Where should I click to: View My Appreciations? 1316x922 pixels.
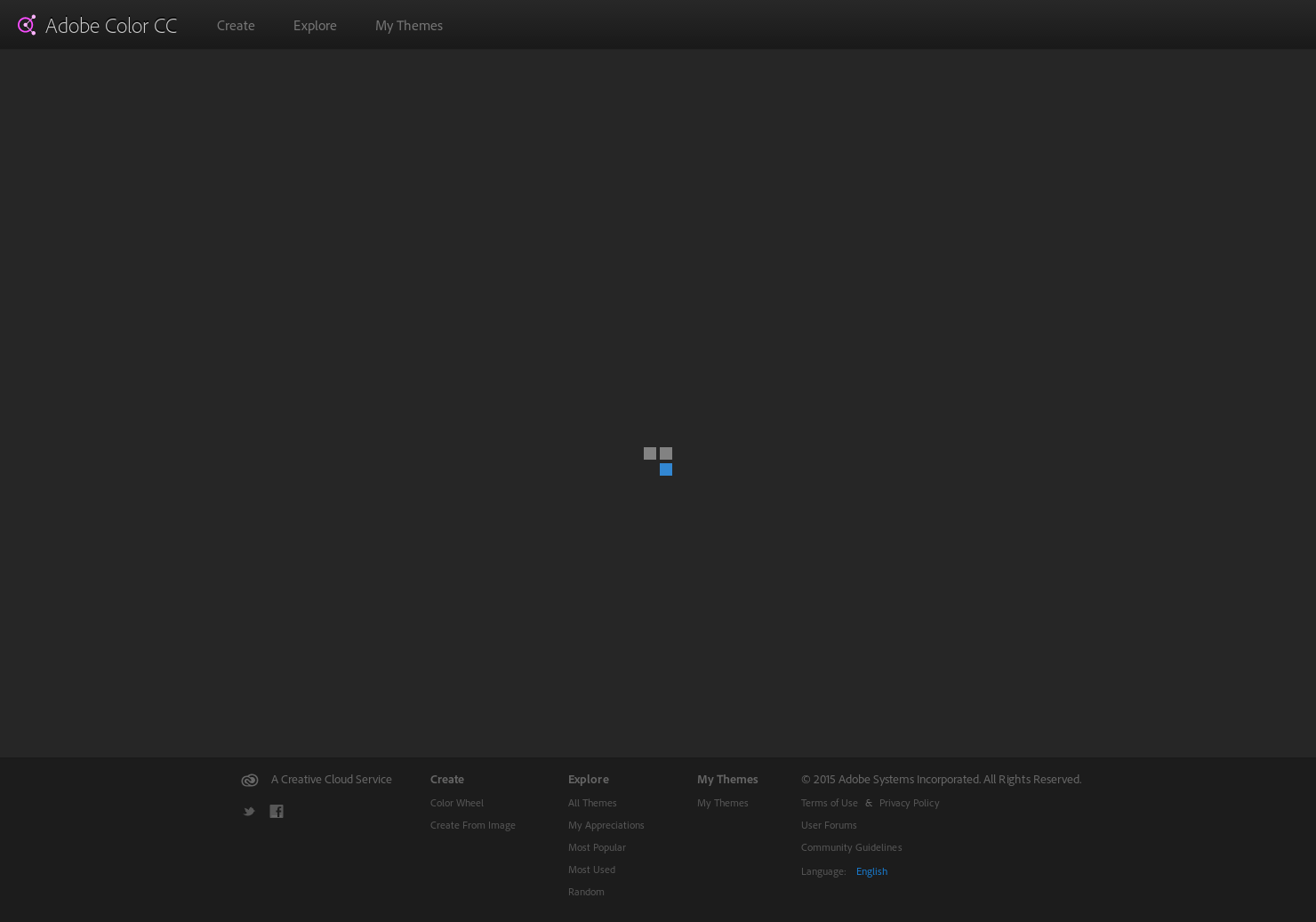(x=606, y=825)
